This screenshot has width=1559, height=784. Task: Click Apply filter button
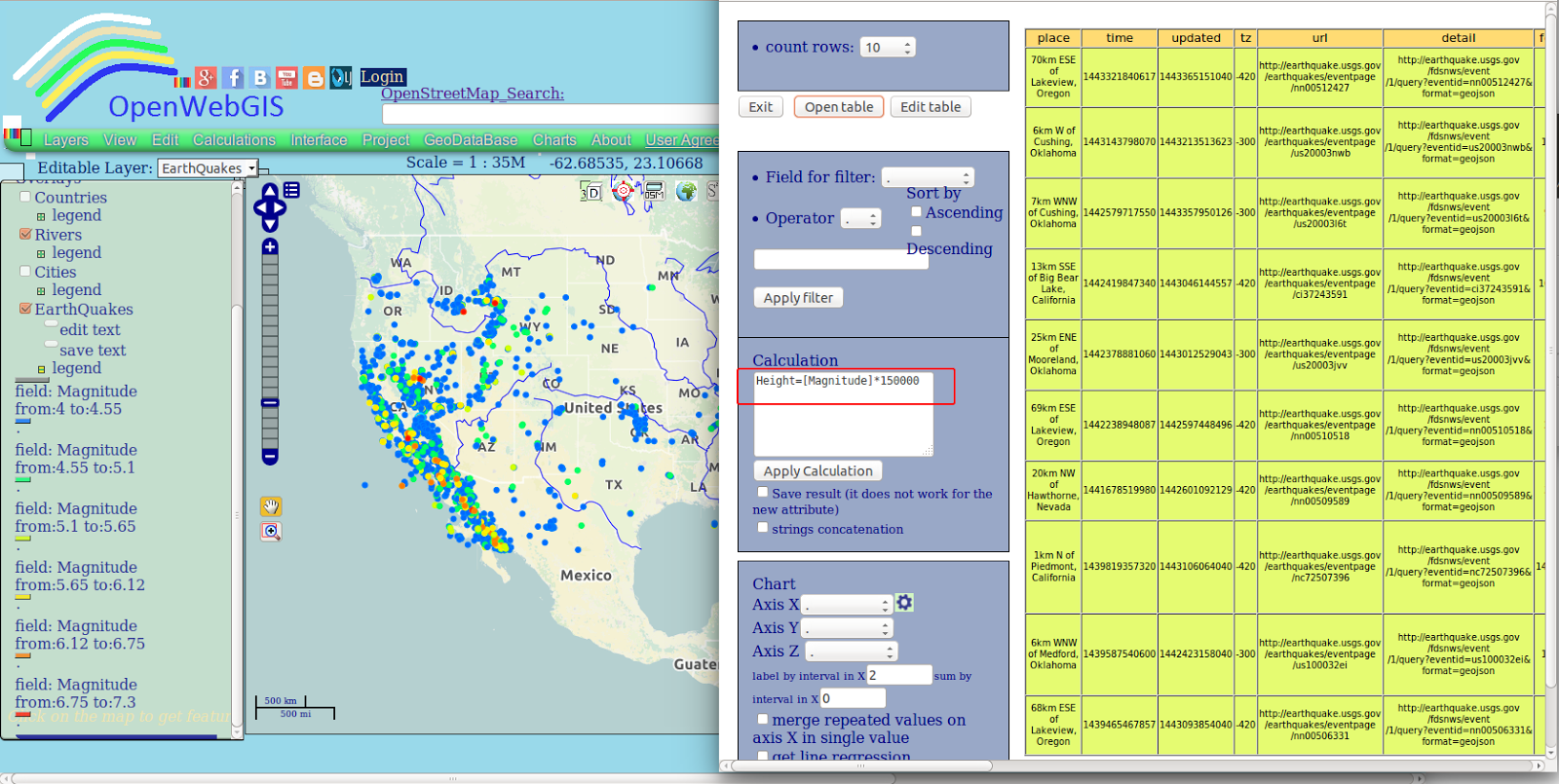point(798,298)
